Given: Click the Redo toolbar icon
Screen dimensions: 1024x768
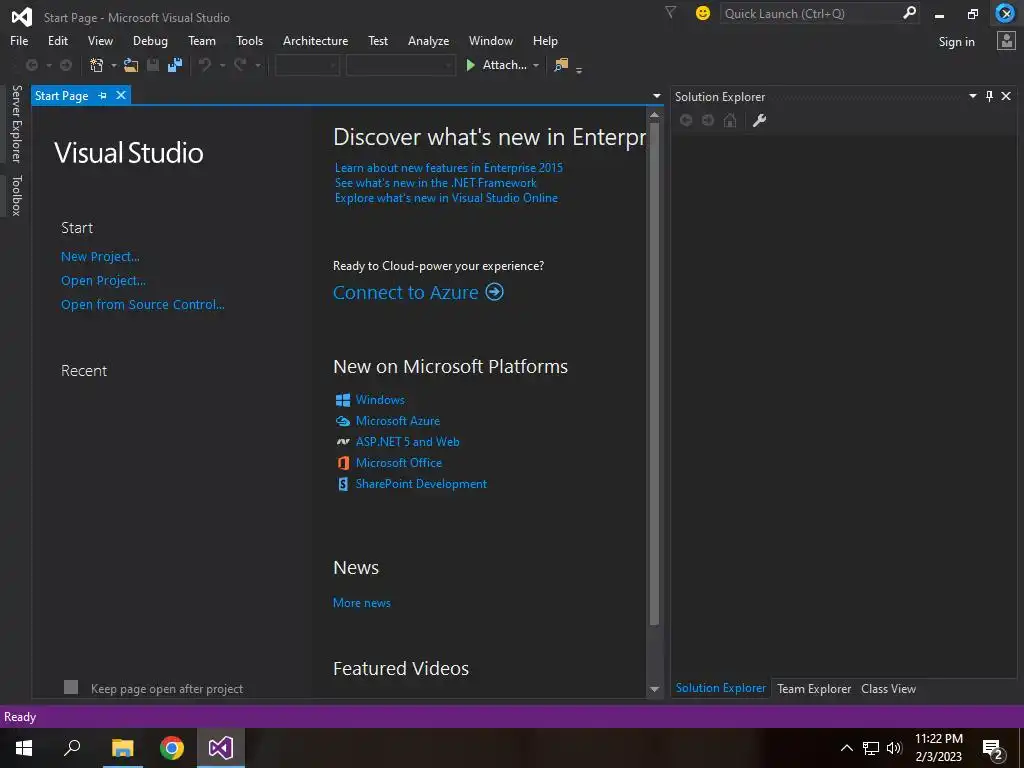Looking at the screenshot, I should point(240,65).
